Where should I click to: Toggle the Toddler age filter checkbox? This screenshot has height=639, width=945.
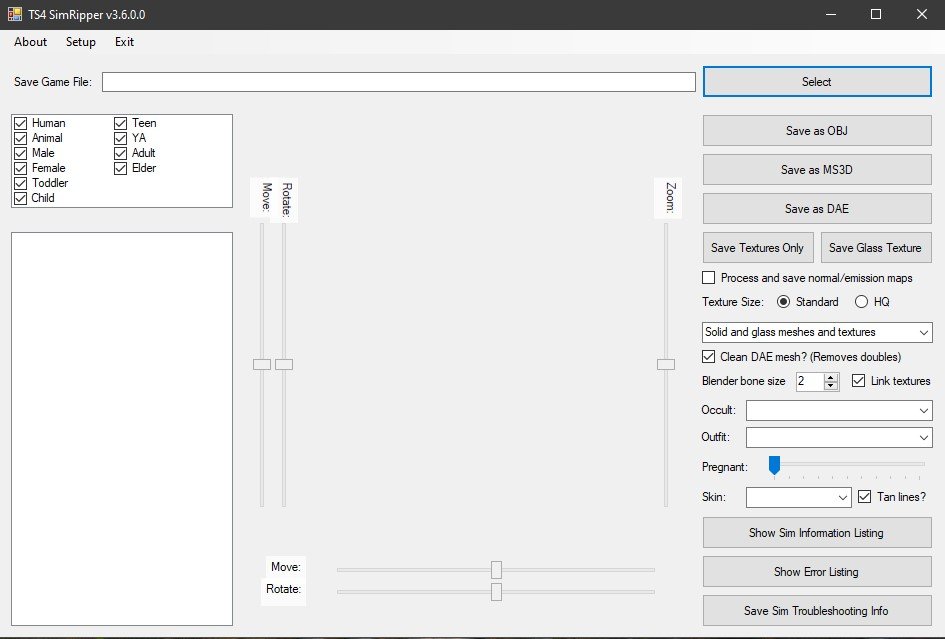tap(20, 183)
